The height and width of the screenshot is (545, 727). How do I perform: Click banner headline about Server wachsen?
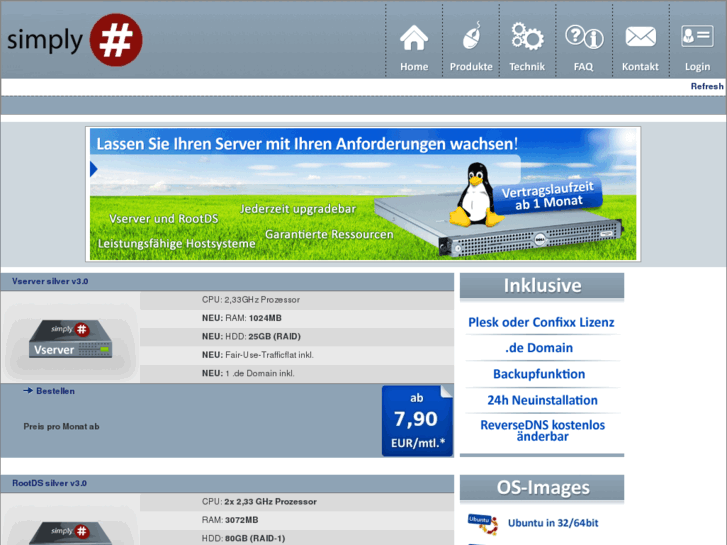click(x=307, y=144)
